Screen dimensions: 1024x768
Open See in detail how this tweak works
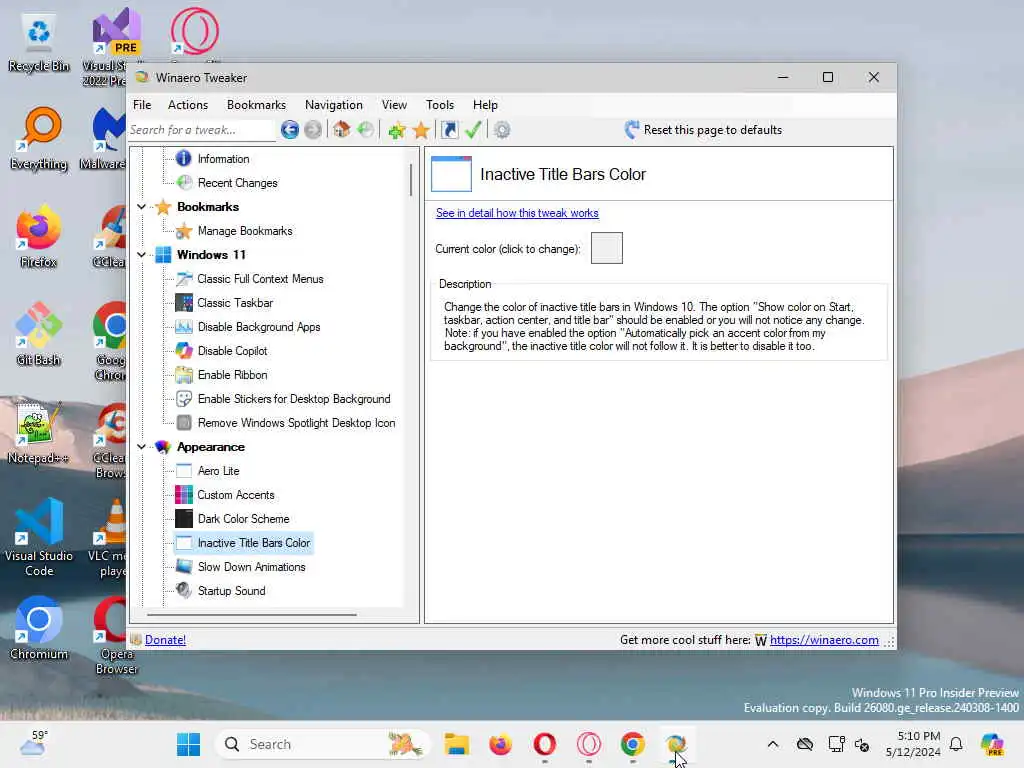click(x=517, y=213)
